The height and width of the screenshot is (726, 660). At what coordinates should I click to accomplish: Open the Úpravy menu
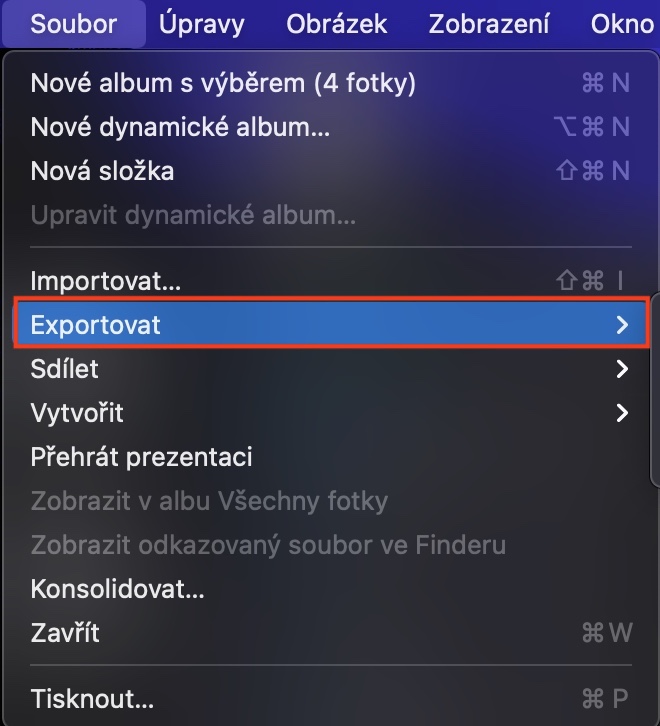pyautogui.click(x=201, y=24)
